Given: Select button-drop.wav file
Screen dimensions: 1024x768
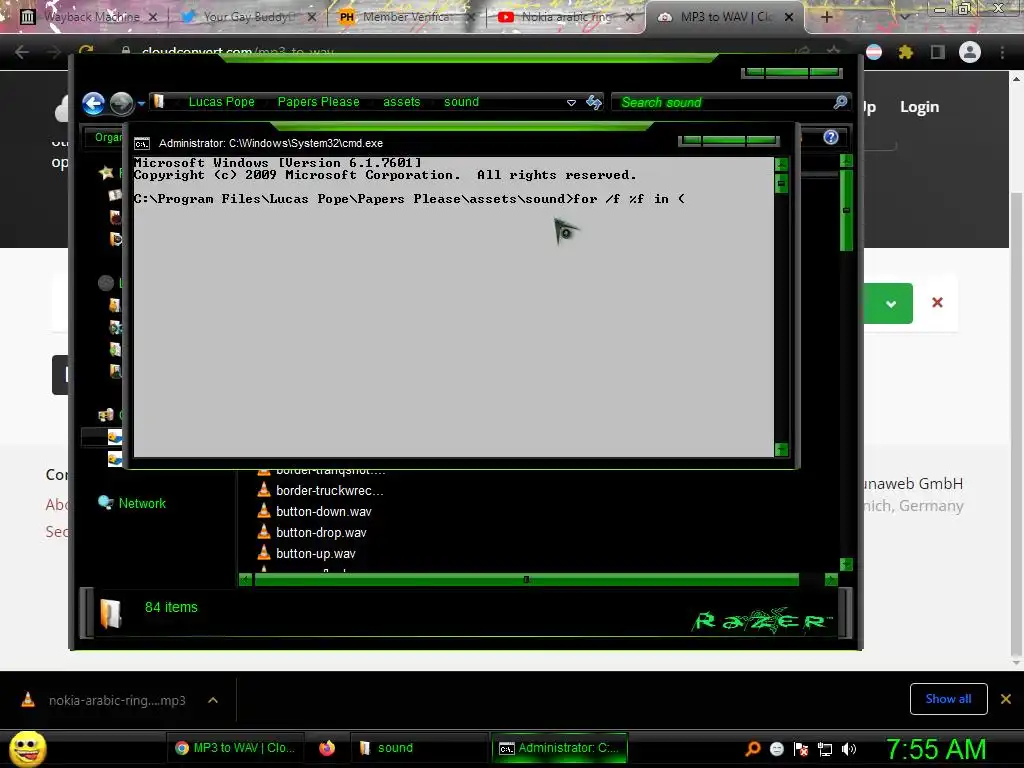Looking at the screenshot, I should pos(321,532).
